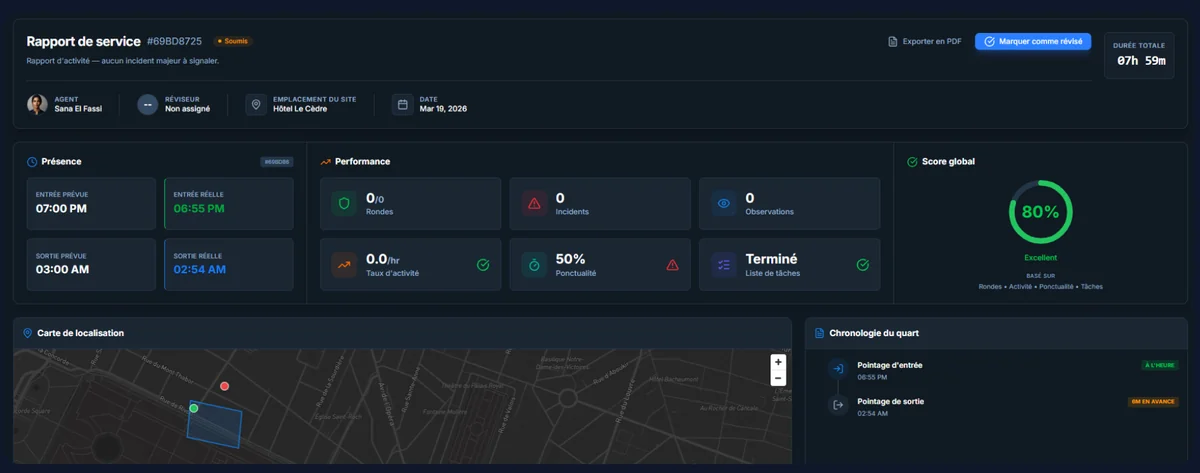Image resolution: width=1200 pixels, height=473 pixels.
Task: Click the calendar icon next to the date
Action: click(x=402, y=104)
